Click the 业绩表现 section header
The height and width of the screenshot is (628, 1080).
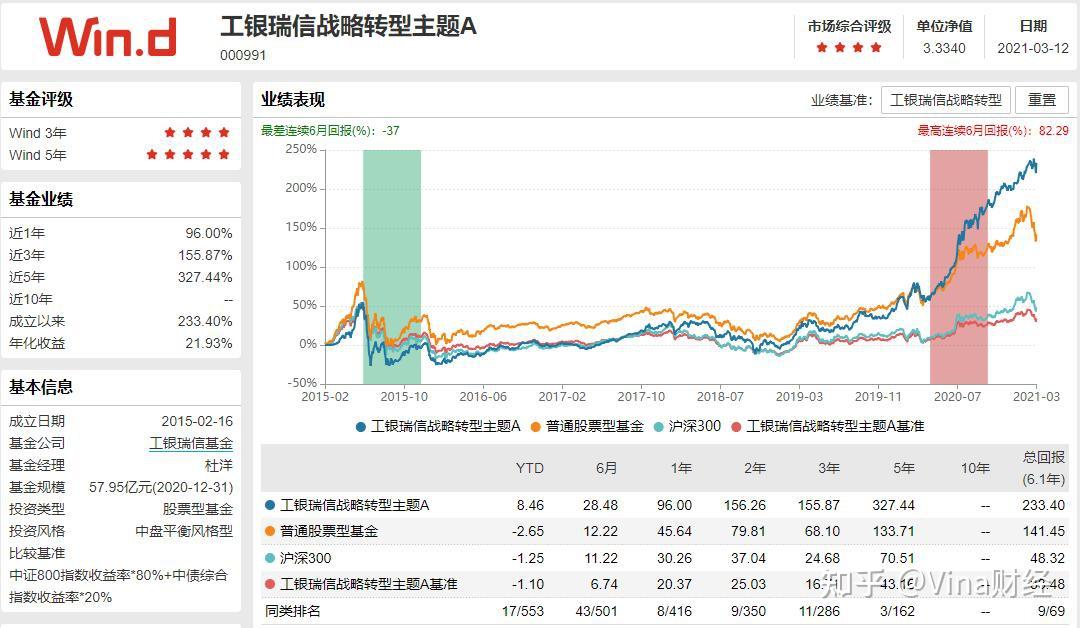click(293, 100)
